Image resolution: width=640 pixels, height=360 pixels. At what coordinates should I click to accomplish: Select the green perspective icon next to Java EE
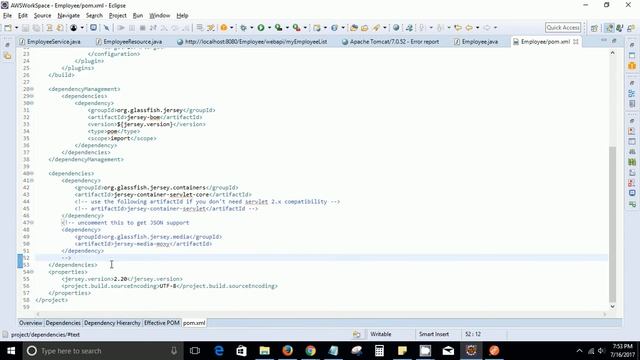coord(620,28)
